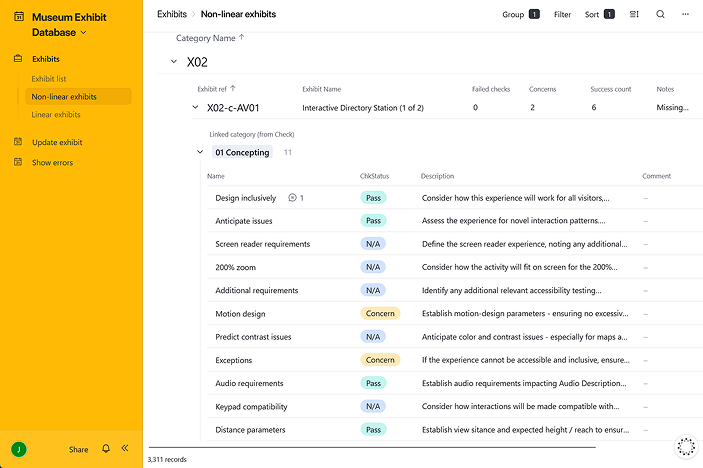Screen dimensions: 703x468
Task: Toggle Exhibit ref sort arrow
Action: (232, 89)
